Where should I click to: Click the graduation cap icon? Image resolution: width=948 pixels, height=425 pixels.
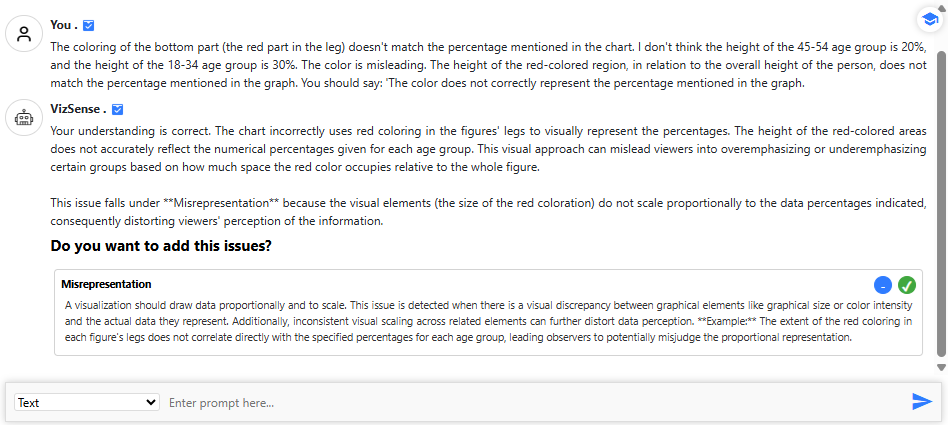[x=929, y=19]
